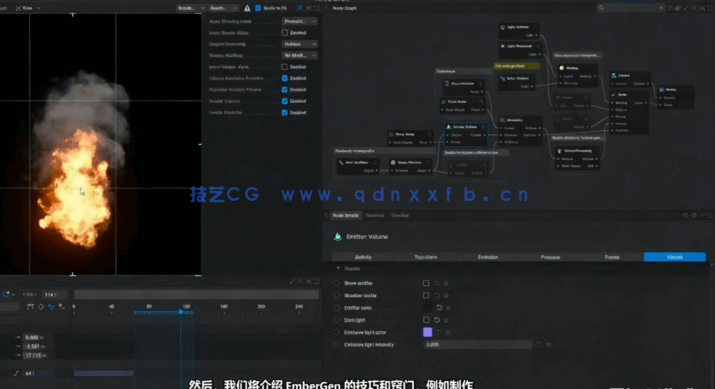Click the leftmost icon in timeline tool row
The height and width of the screenshot is (389, 715).
tap(30, 306)
